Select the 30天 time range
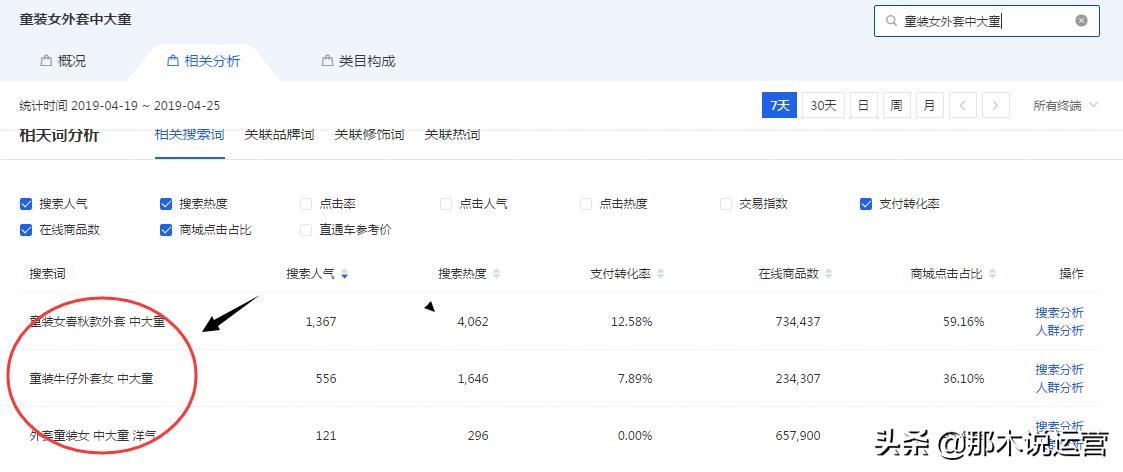1123x472 pixels. coord(823,105)
